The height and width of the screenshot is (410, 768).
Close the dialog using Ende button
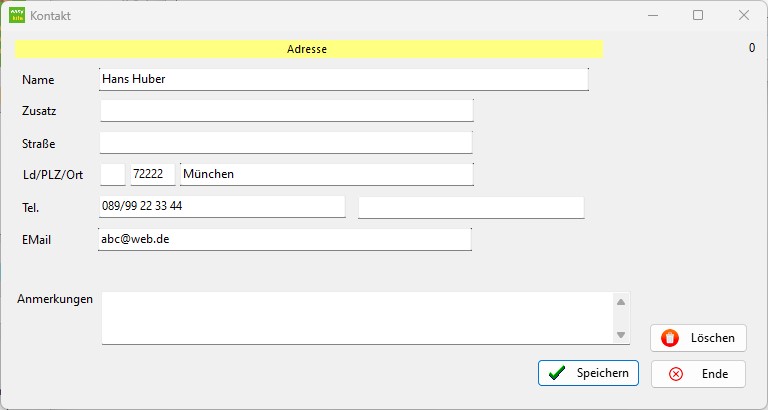click(x=698, y=374)
